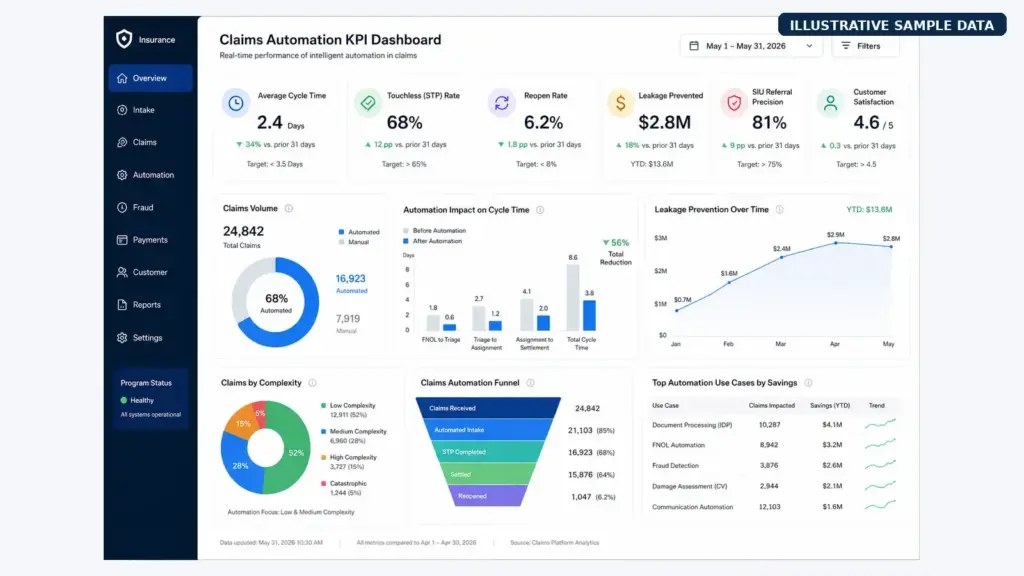Click the "Catastrophic" legend label

pos(348,484)
